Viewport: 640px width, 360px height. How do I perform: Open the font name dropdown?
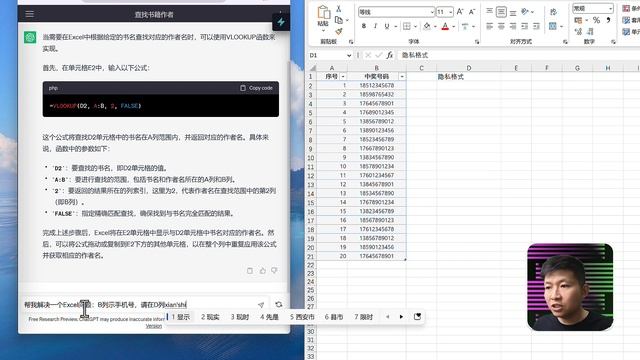point(432,12)
